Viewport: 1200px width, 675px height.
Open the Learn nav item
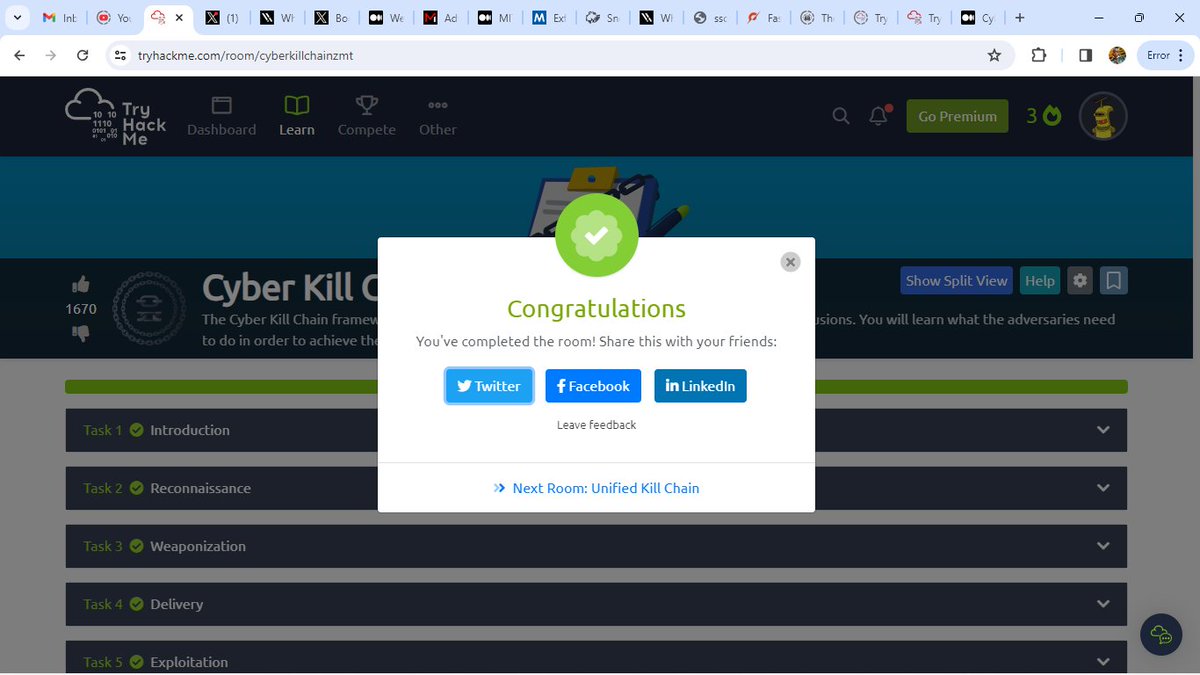pos(297,116)
